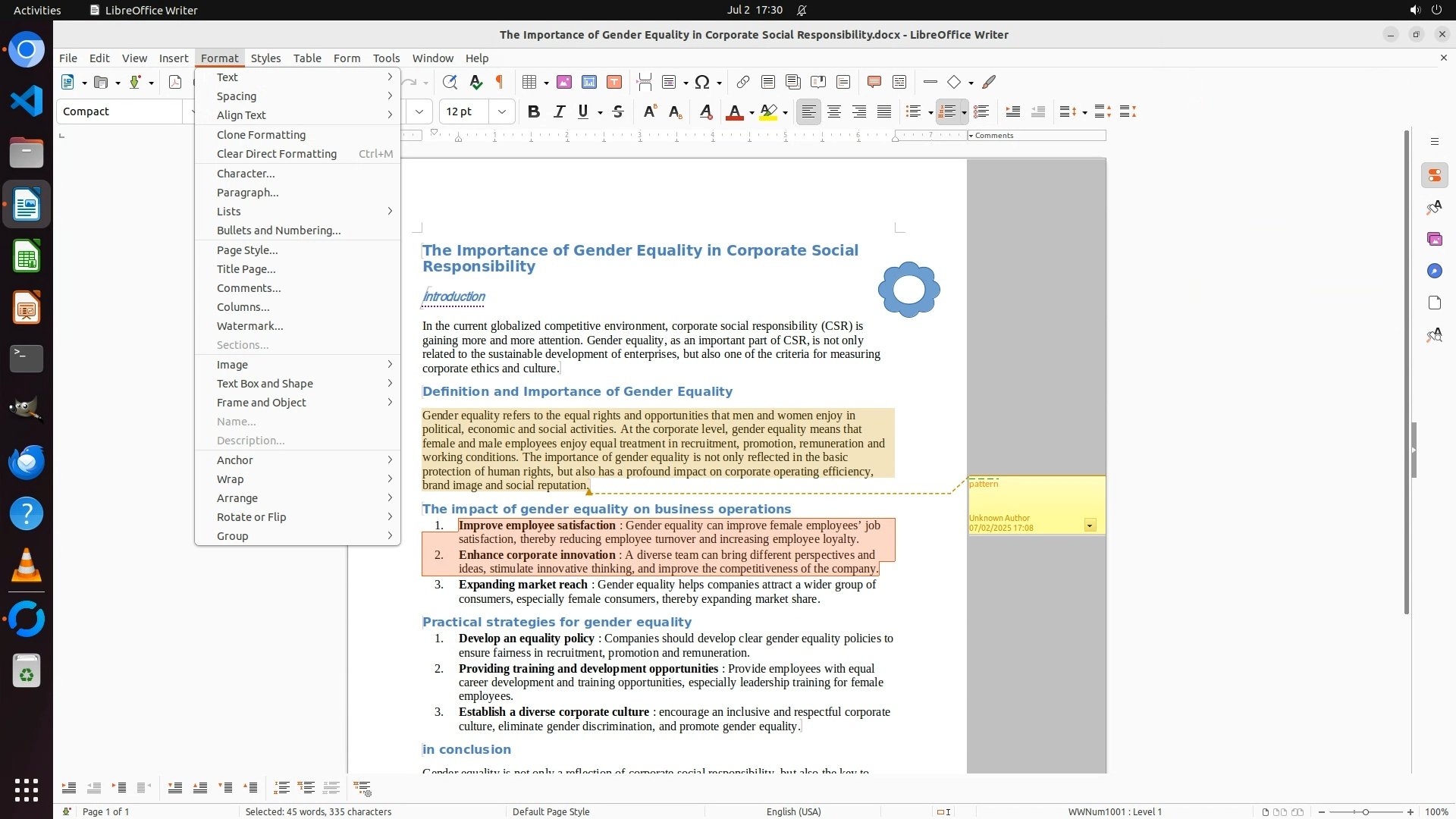Click the Insert Image toolbar icon
This screenshot has width=1456, height=819.
click(563, 82)
